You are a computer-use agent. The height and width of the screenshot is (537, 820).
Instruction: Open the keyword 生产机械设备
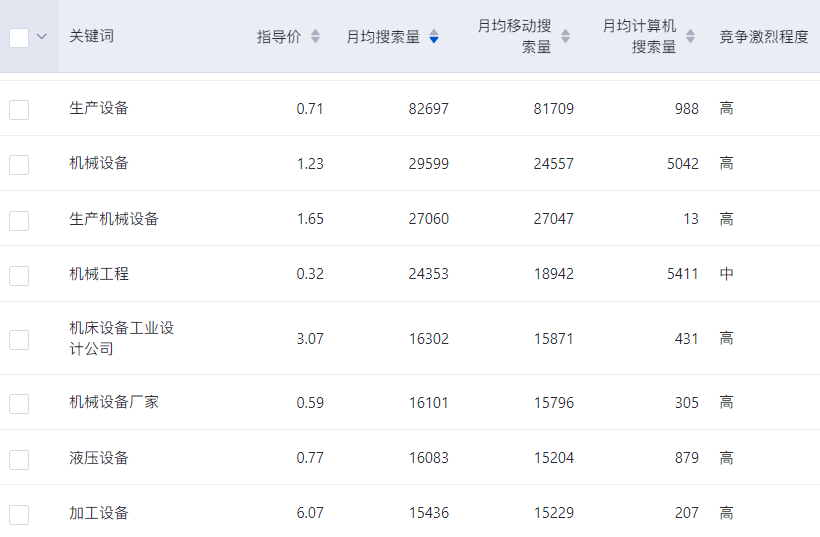click(x=114, y=219)
